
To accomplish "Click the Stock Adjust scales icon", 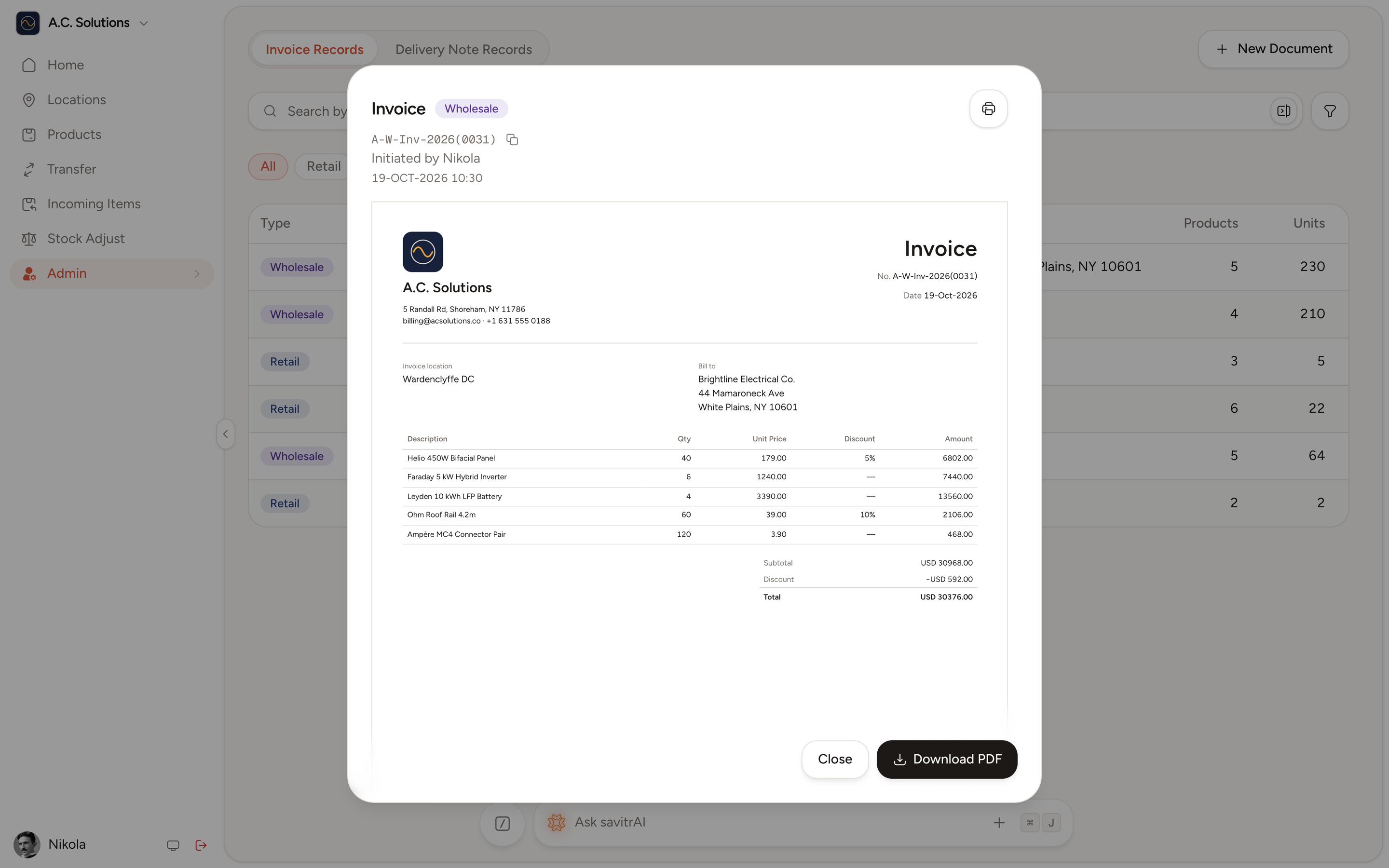I will coord(29,239).
